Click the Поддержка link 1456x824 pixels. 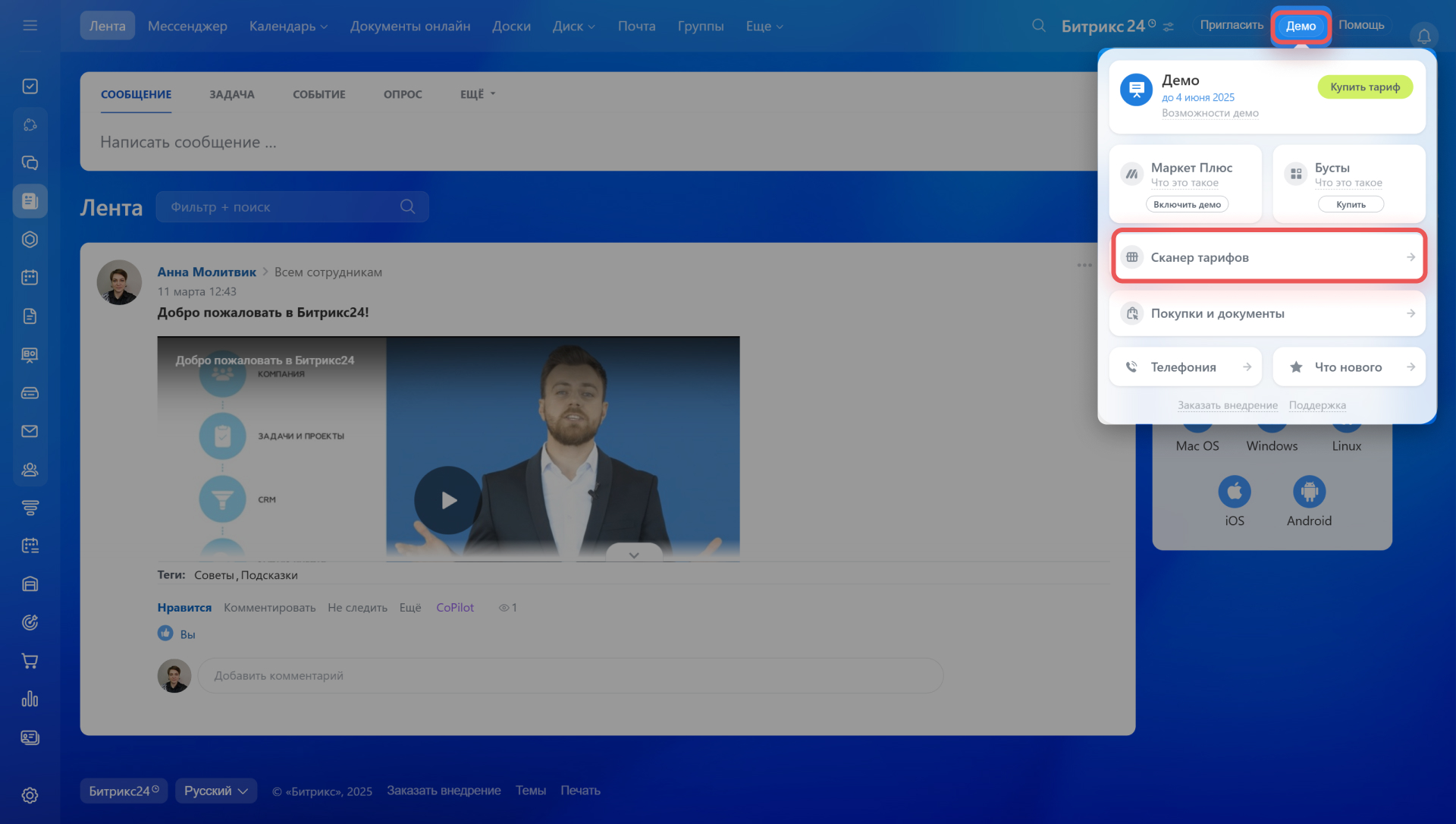[x=1317, y=405]
